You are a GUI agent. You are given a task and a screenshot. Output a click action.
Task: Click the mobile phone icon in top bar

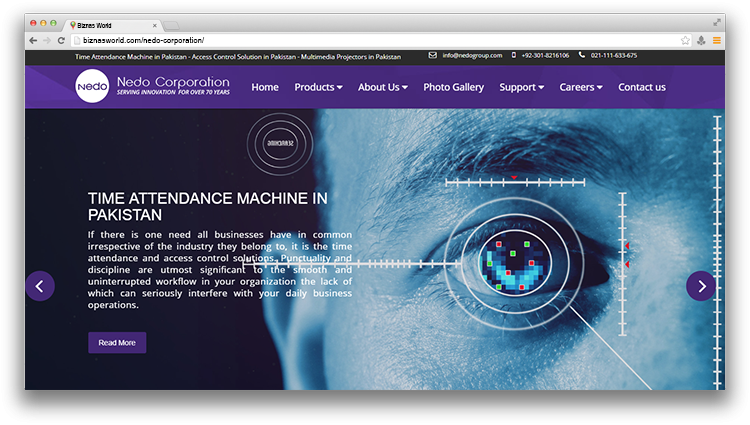tap(514, 56)
